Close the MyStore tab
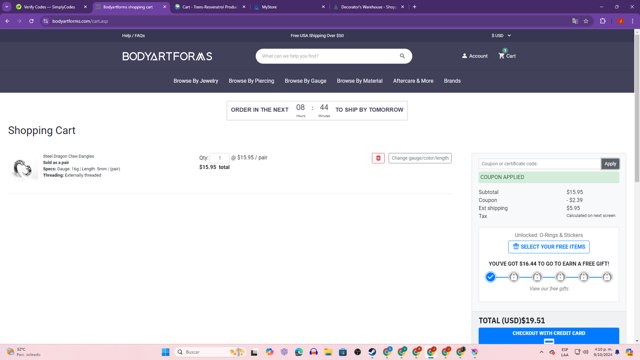 (323, 7)
